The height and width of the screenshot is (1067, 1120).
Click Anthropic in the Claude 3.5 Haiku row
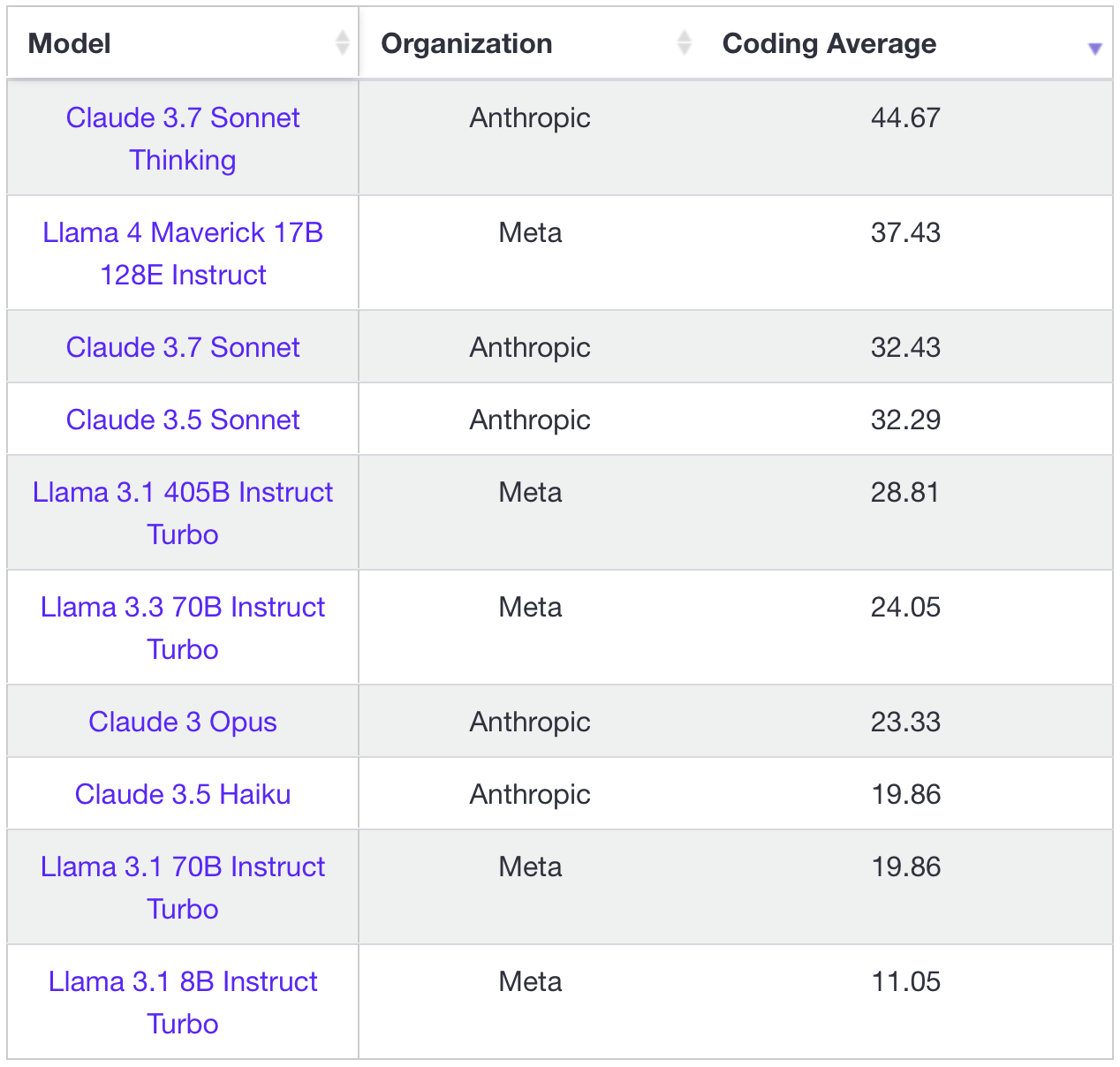(x=530, y=794)
